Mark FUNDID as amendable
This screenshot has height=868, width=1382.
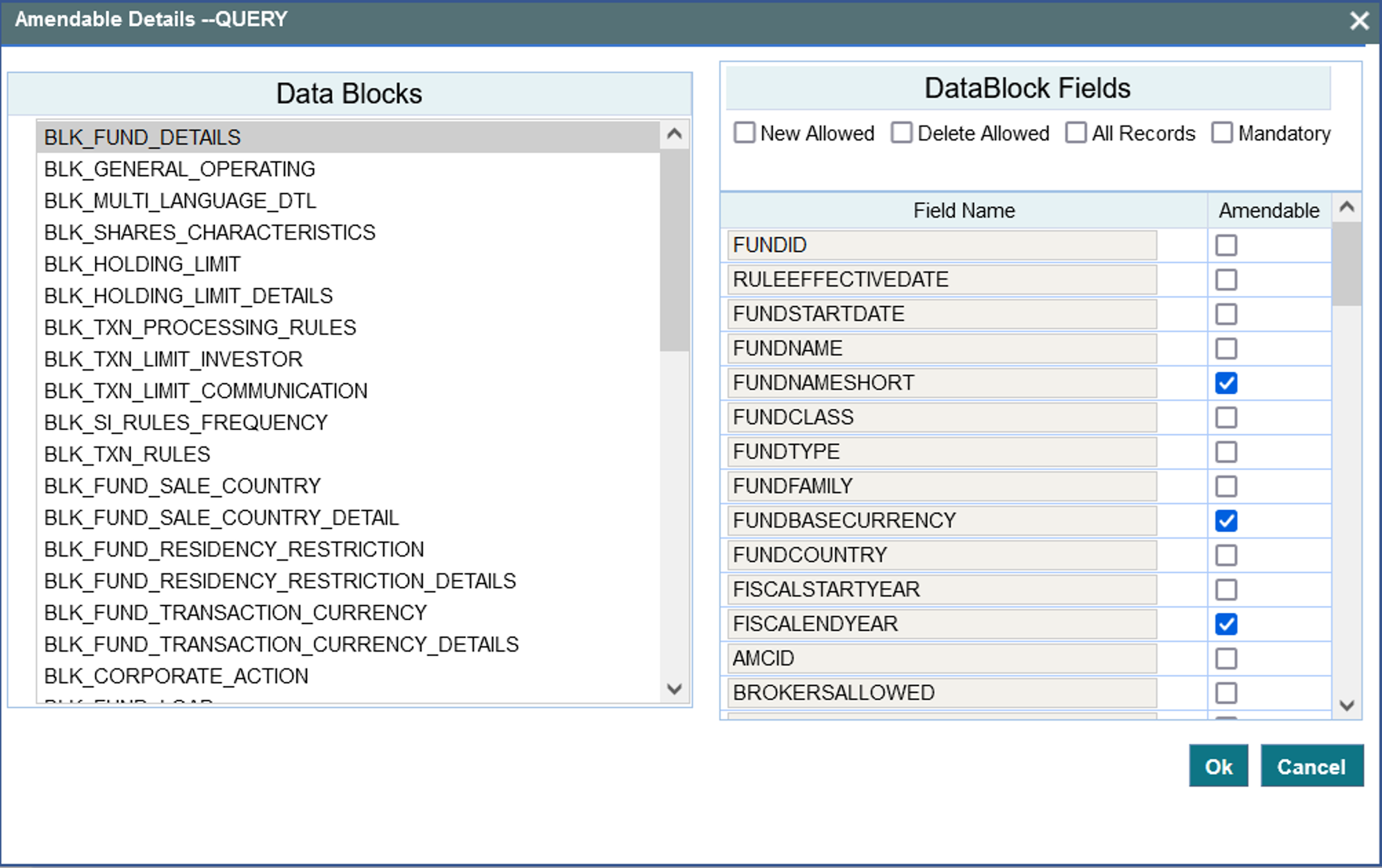tap(1226, 245)
